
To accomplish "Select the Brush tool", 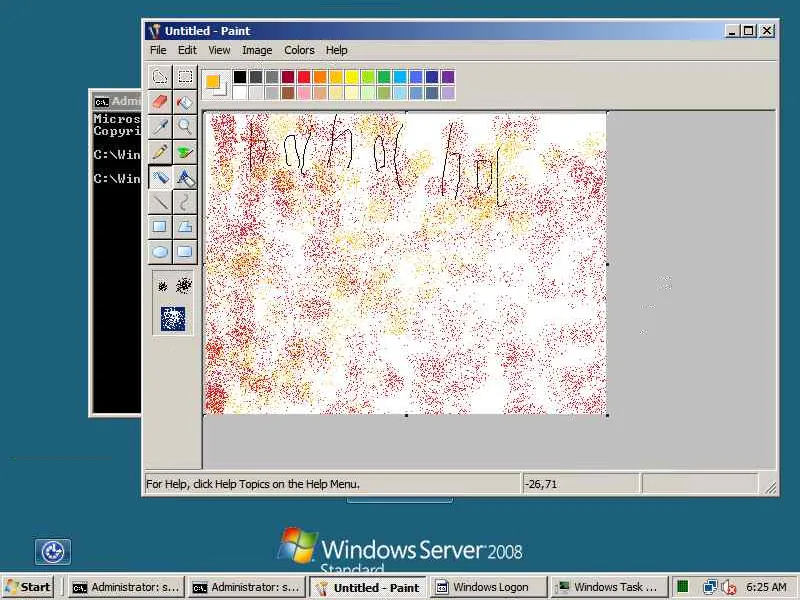I will [x=185, y=152].
